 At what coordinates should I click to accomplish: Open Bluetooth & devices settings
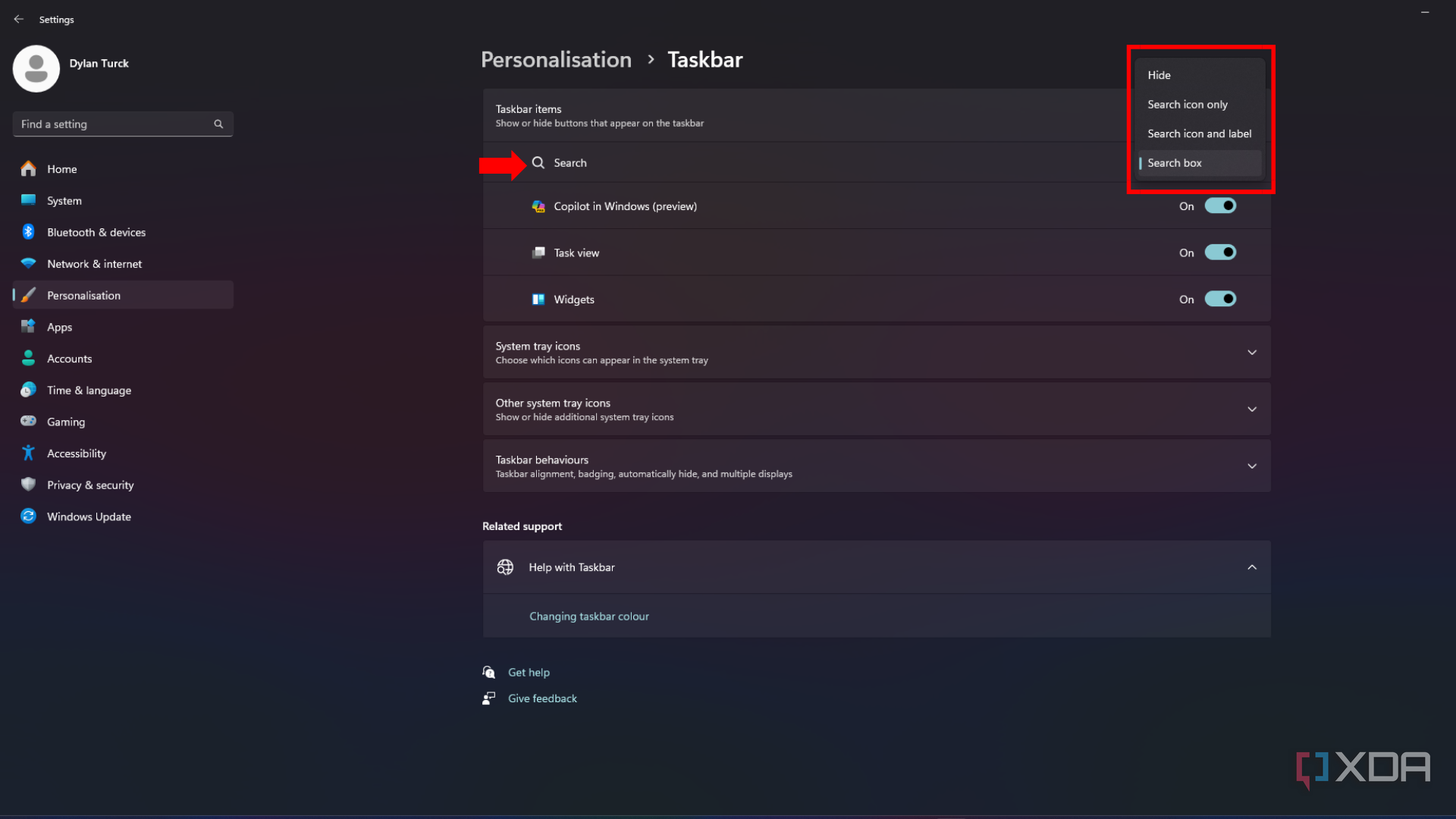tap(27, 232)
